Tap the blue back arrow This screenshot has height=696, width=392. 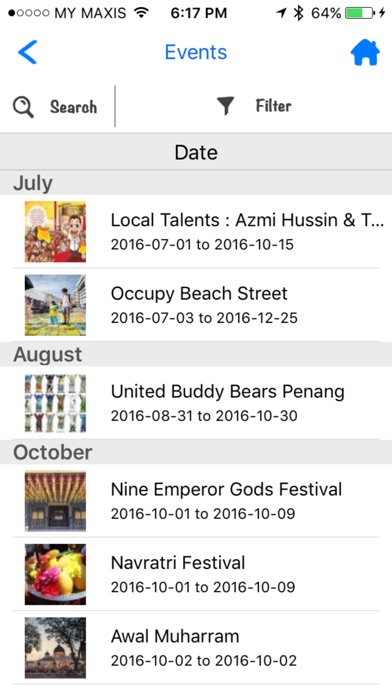(x=28, y=52)
